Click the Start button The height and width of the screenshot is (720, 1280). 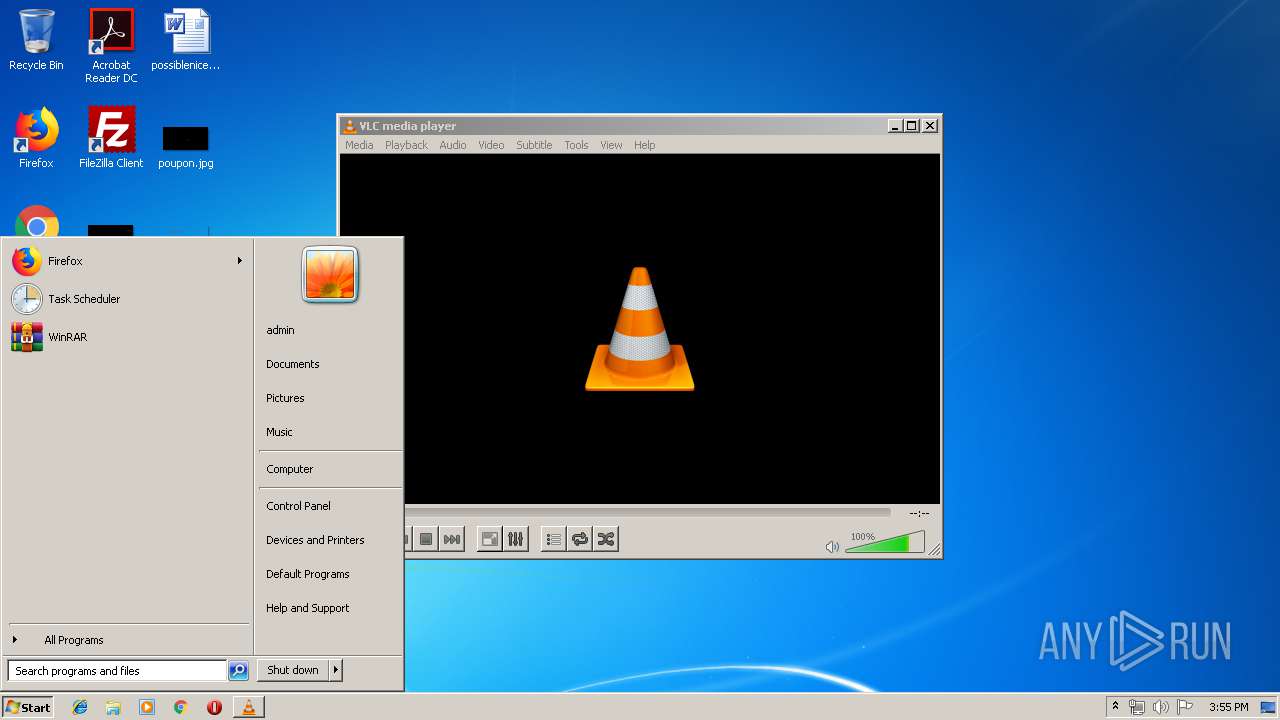[x=28, y=707]
